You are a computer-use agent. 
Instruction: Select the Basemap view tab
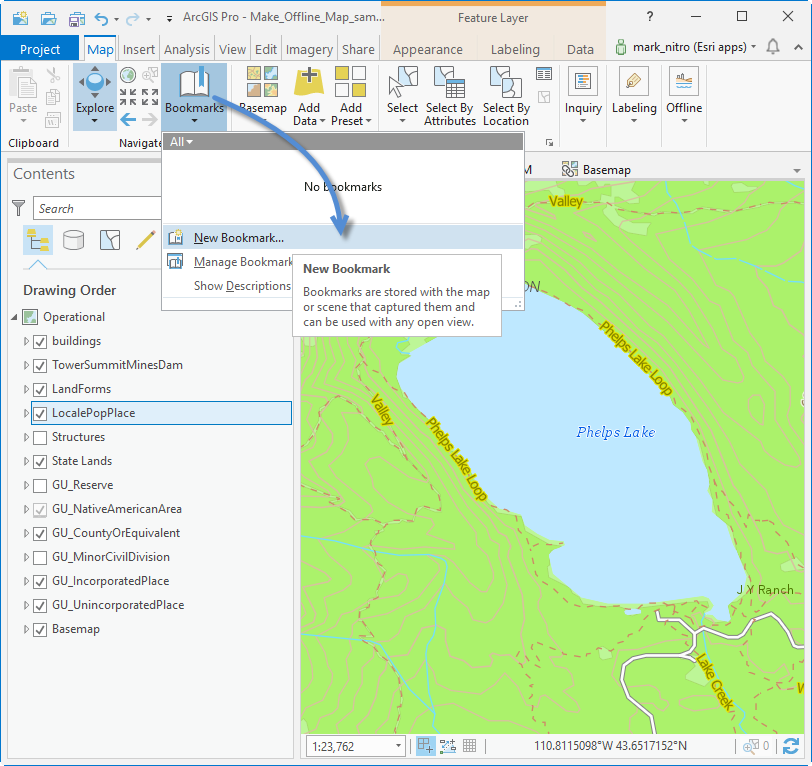(597, 169)
